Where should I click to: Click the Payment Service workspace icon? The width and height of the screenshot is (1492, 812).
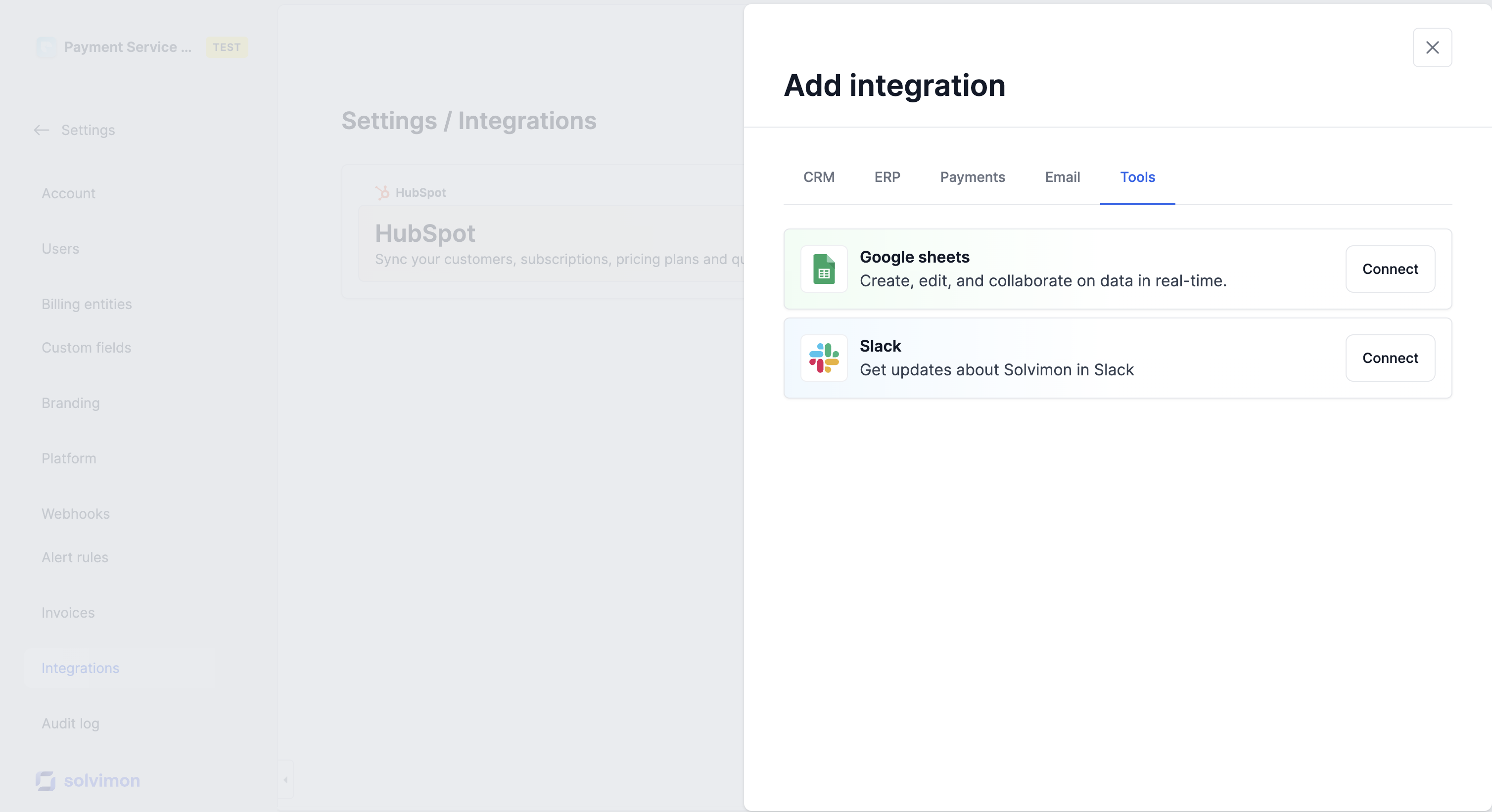click(47, 47)
